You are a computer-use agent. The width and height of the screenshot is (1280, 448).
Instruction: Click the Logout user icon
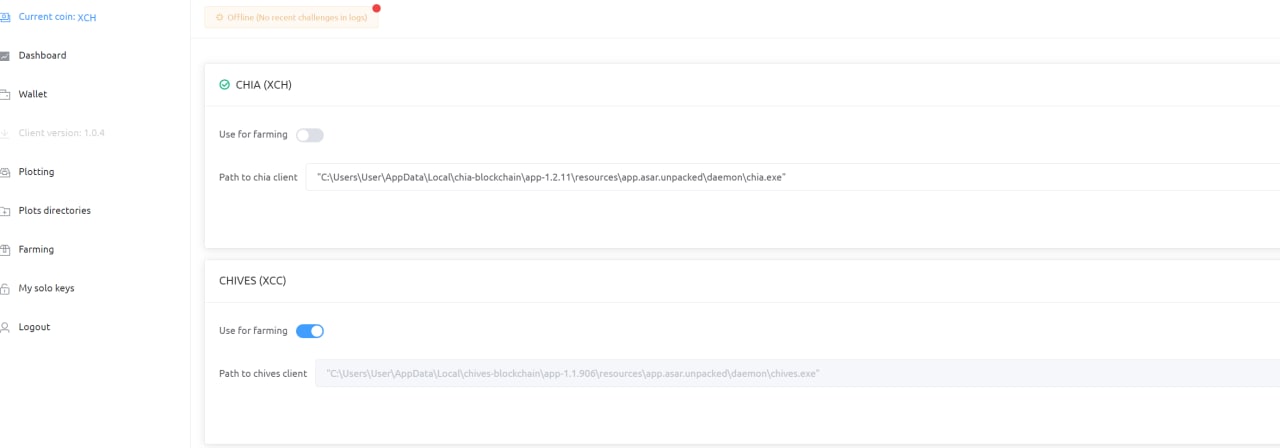click(x=4, y=327)
